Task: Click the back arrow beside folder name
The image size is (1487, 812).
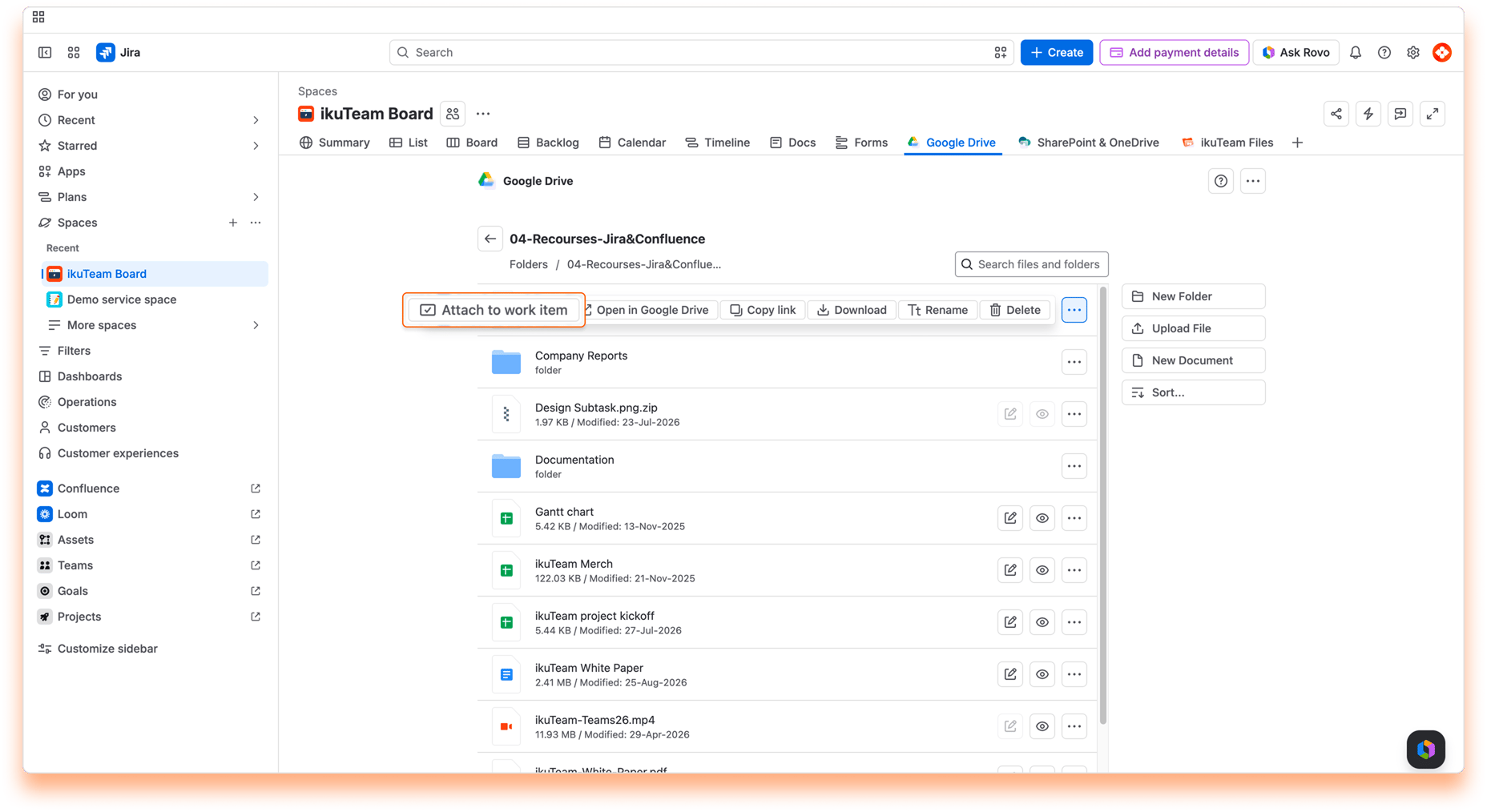Action: pos(490,239)
